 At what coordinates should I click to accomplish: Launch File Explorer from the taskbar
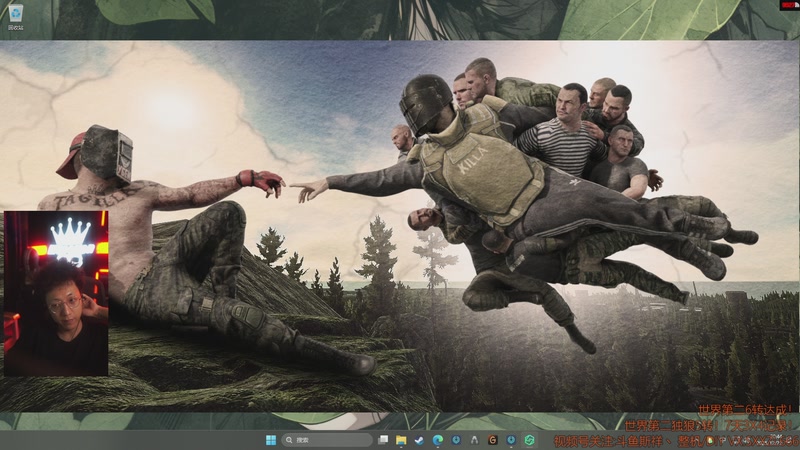click(x=401, y=440)
